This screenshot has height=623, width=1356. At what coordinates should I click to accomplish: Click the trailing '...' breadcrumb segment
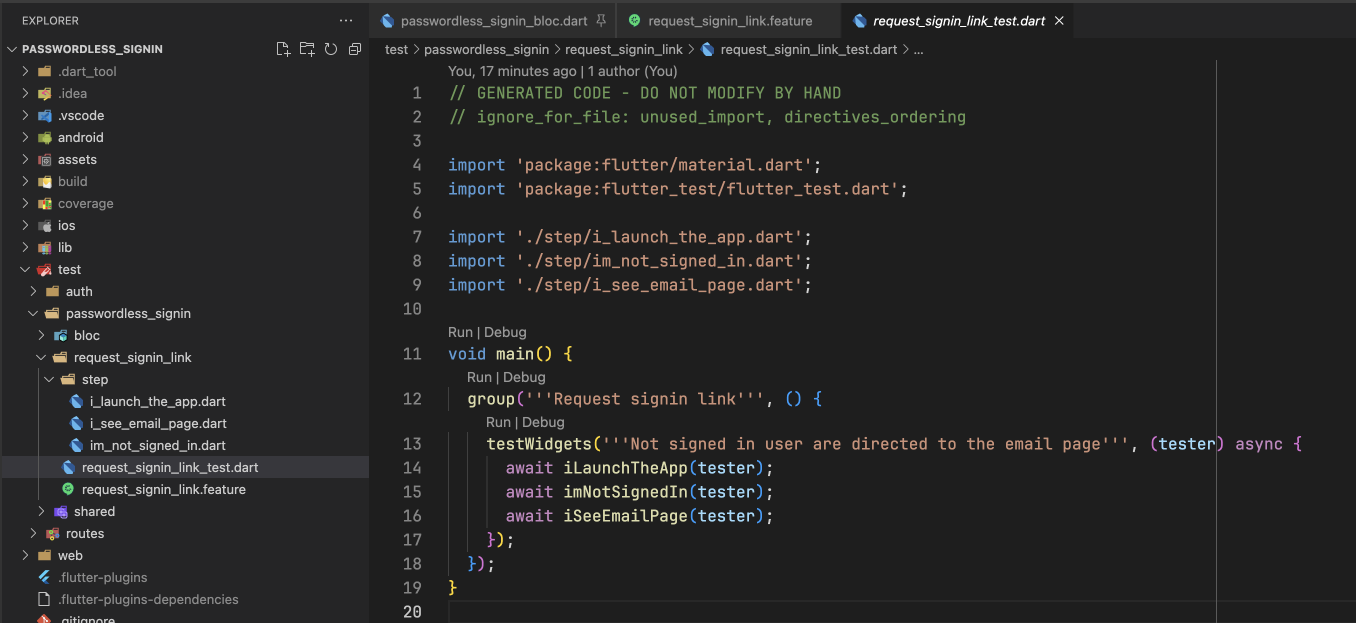pos(918,49)
